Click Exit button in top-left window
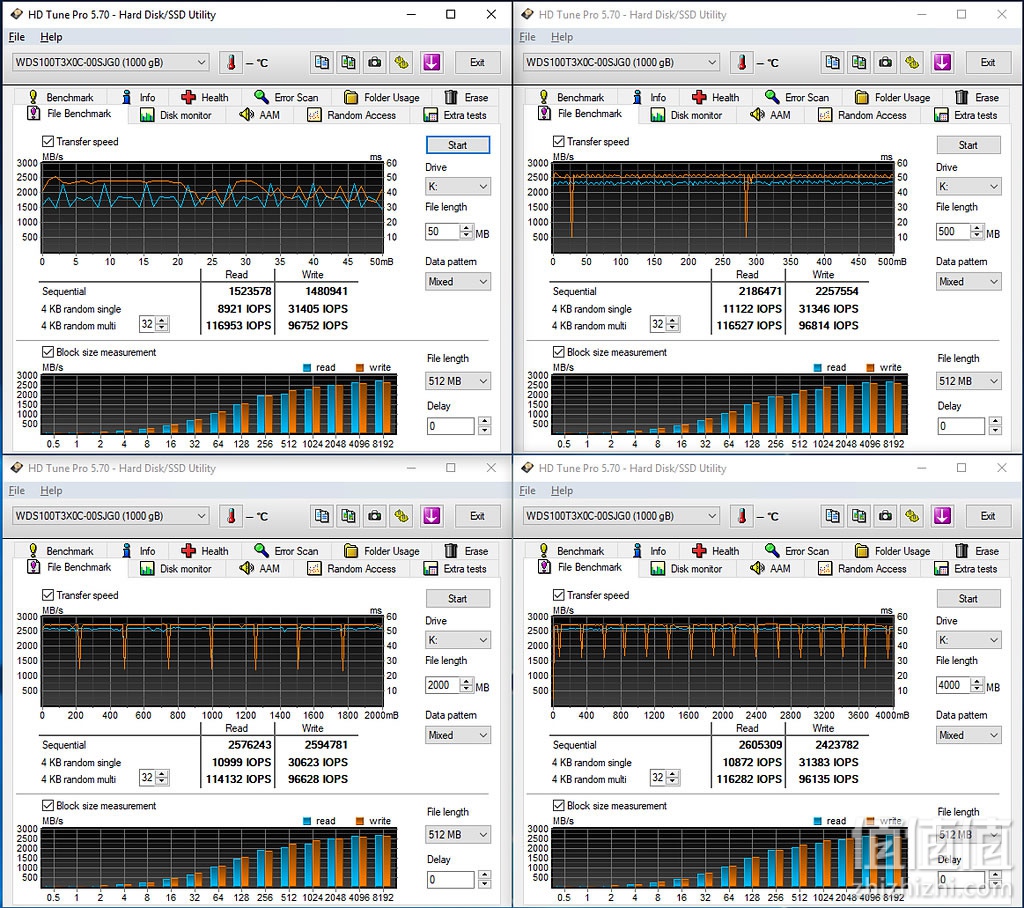 (477, 62)
